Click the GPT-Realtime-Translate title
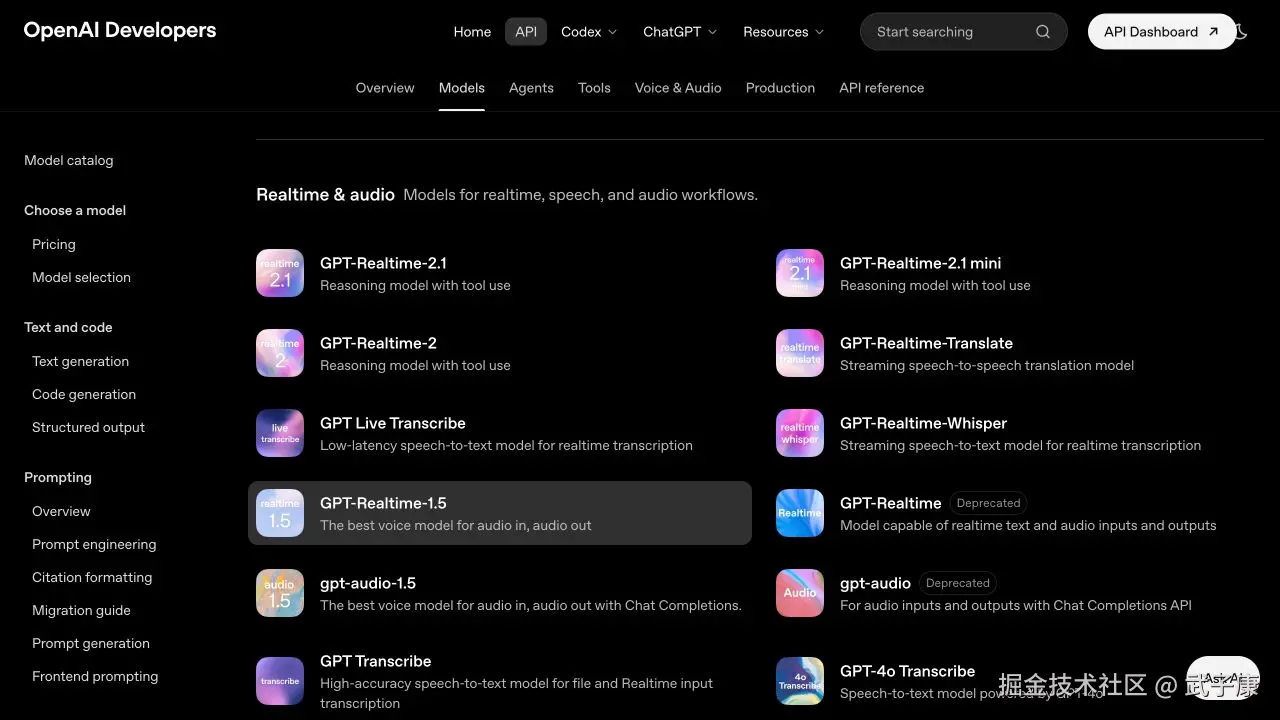Screen dimensions: 1280x720 [x=926, y=343]
